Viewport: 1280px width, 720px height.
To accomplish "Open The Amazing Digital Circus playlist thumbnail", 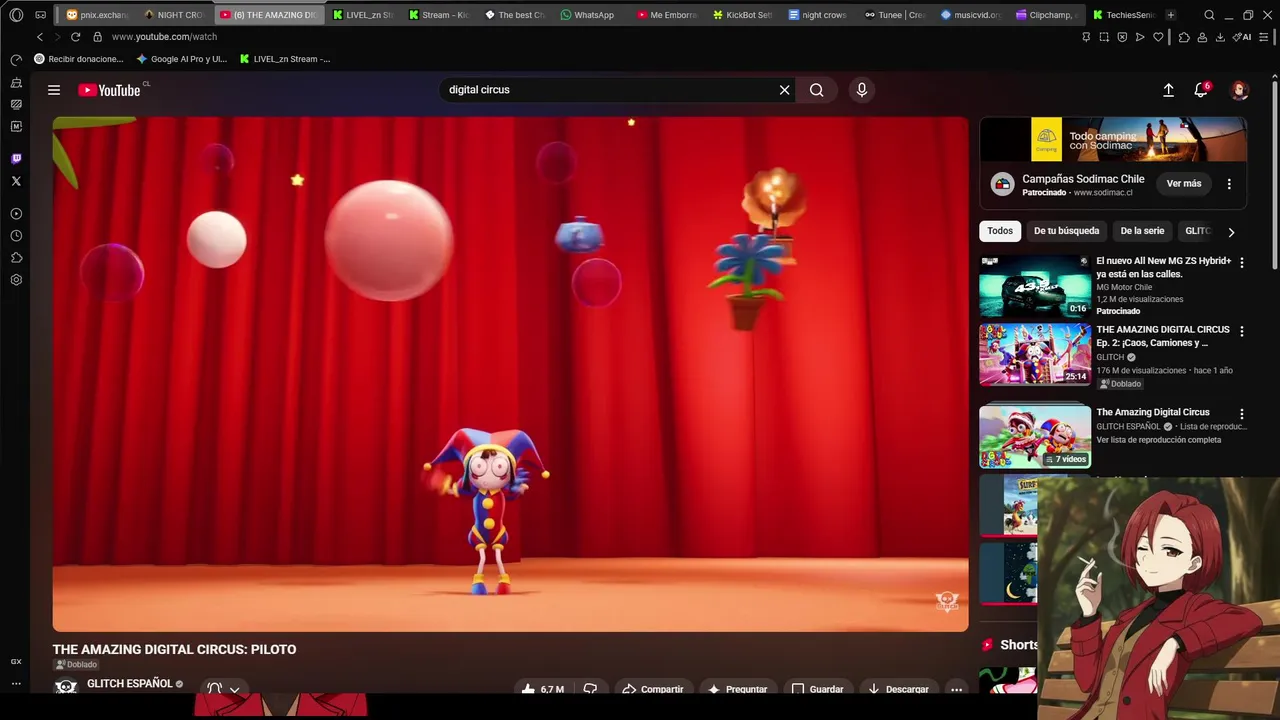I will click(x=1035, y=436).
